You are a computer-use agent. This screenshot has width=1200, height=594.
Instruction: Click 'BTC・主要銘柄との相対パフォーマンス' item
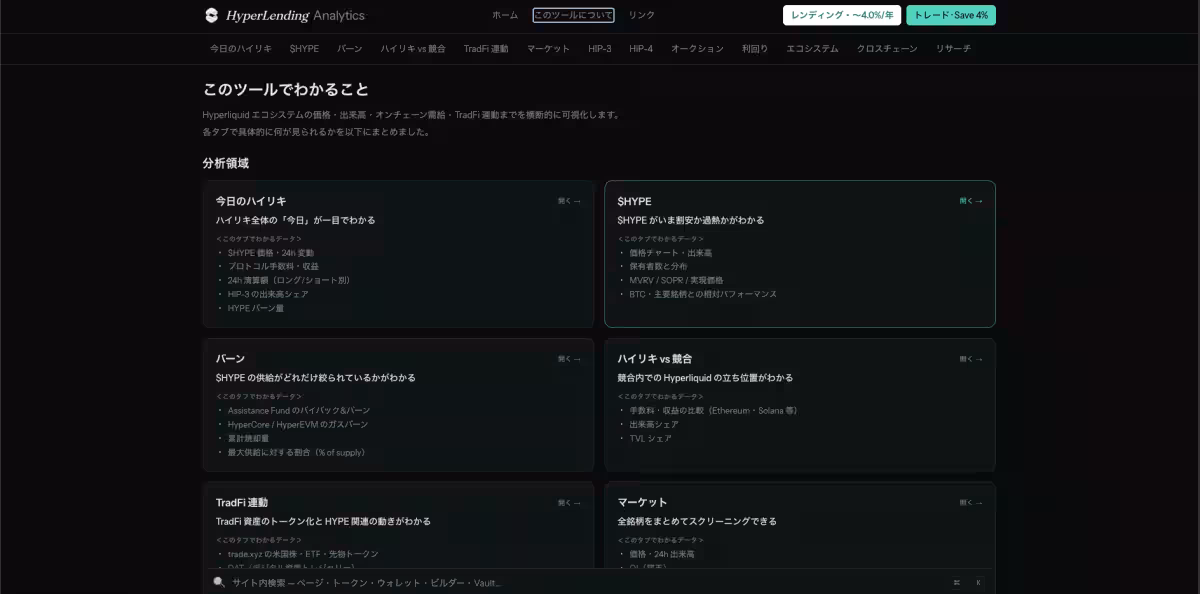pos(703,295)
